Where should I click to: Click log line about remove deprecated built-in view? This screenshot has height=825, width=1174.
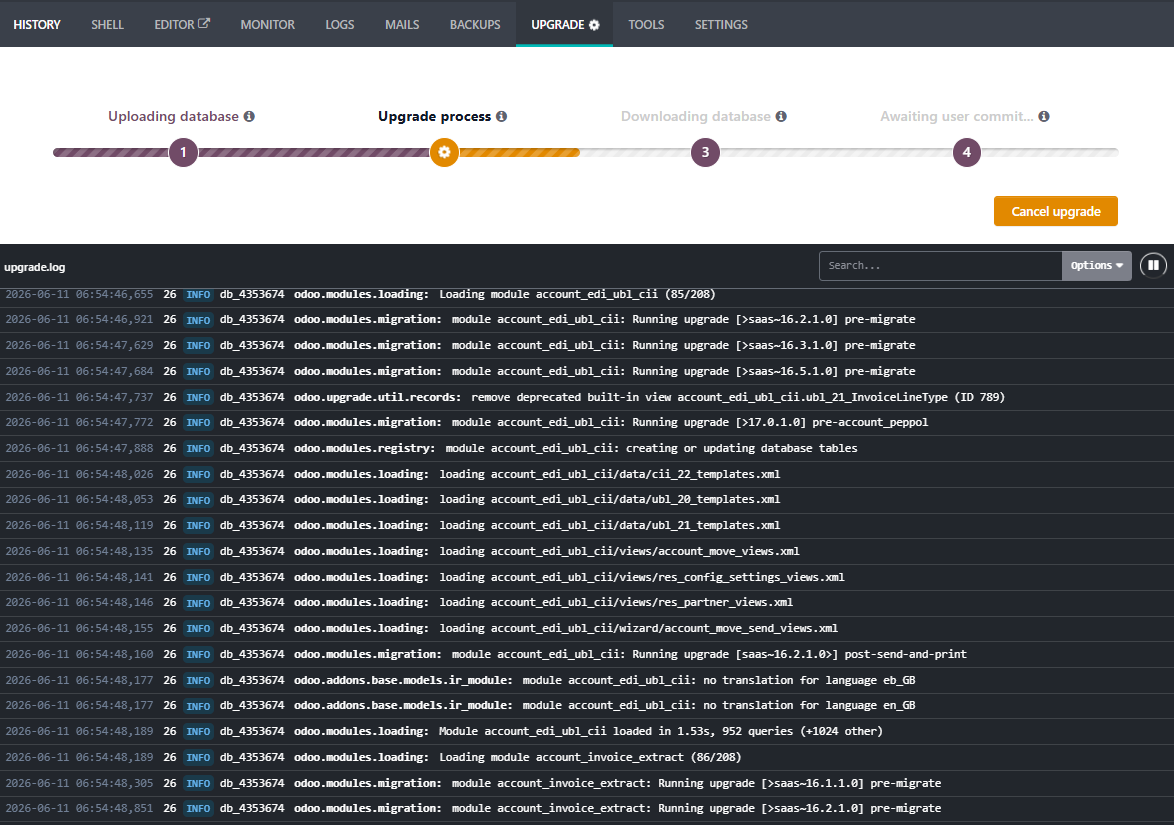587,398
